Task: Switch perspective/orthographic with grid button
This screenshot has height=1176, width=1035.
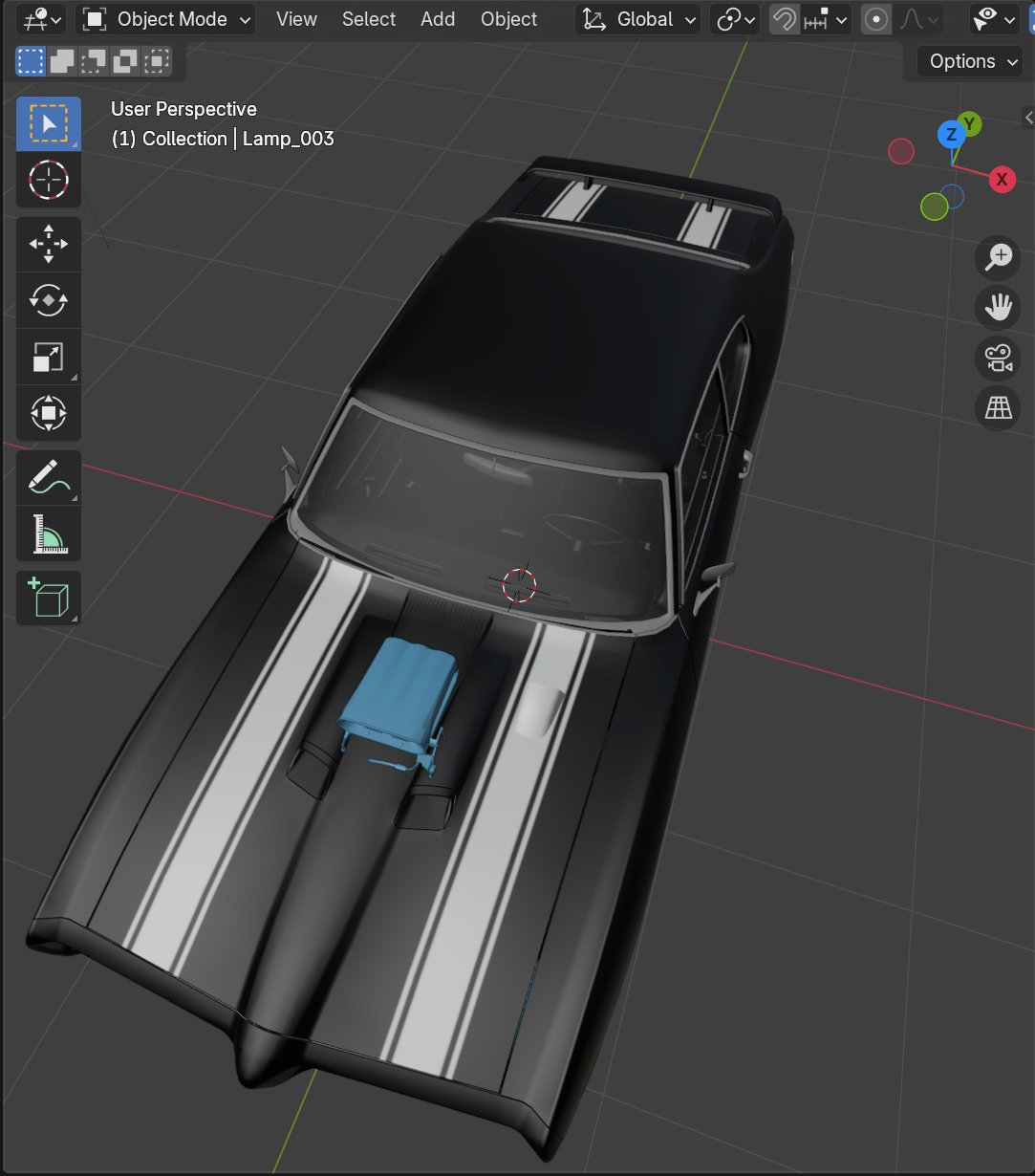Action: pos(999,408)
